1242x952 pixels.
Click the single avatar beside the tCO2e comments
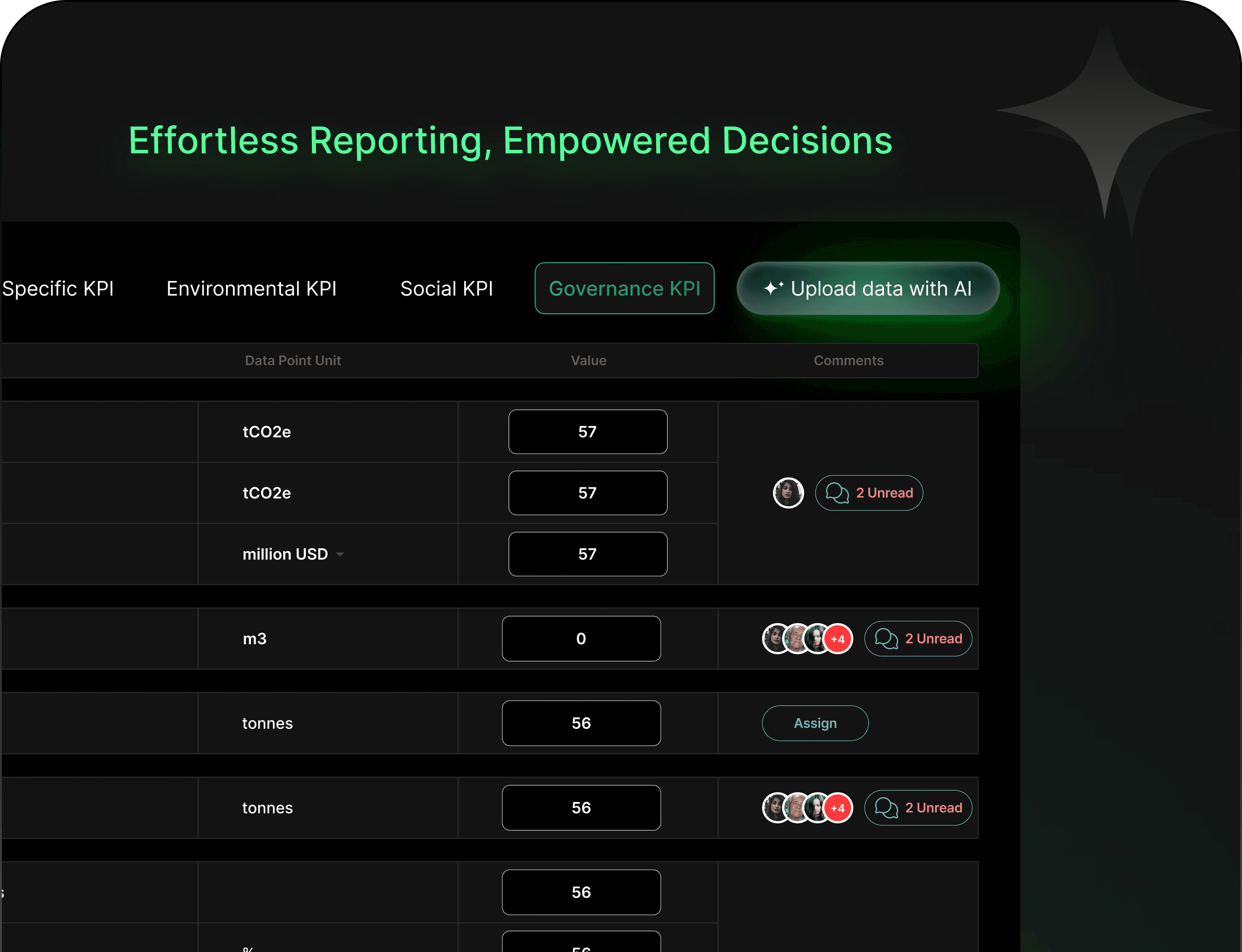788,492
